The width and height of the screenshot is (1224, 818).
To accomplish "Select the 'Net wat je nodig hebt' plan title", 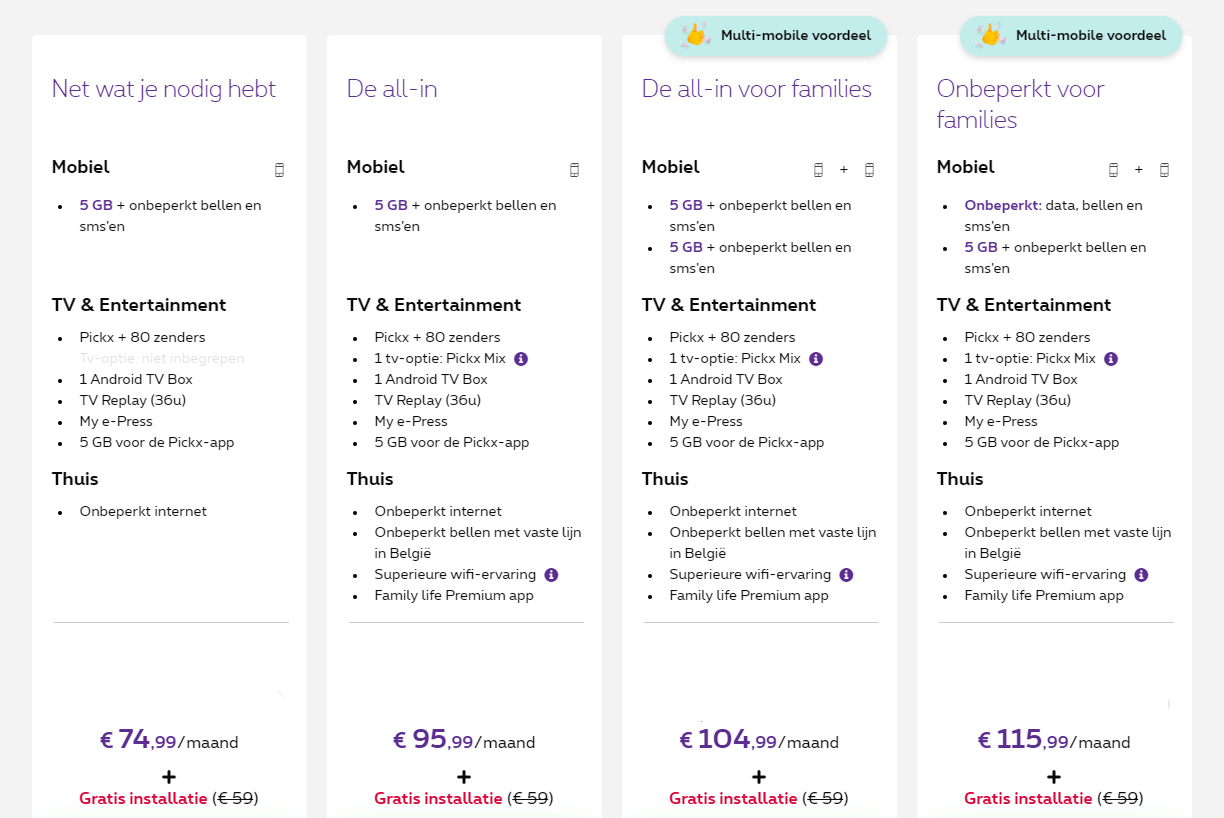I will 164,89.
